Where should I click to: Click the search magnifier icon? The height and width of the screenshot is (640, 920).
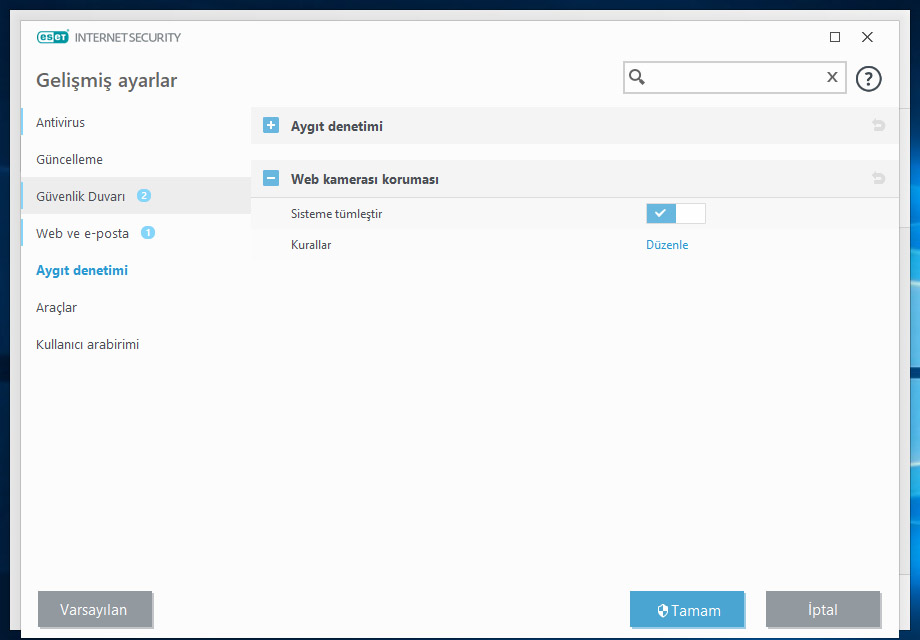pos(637,77)
